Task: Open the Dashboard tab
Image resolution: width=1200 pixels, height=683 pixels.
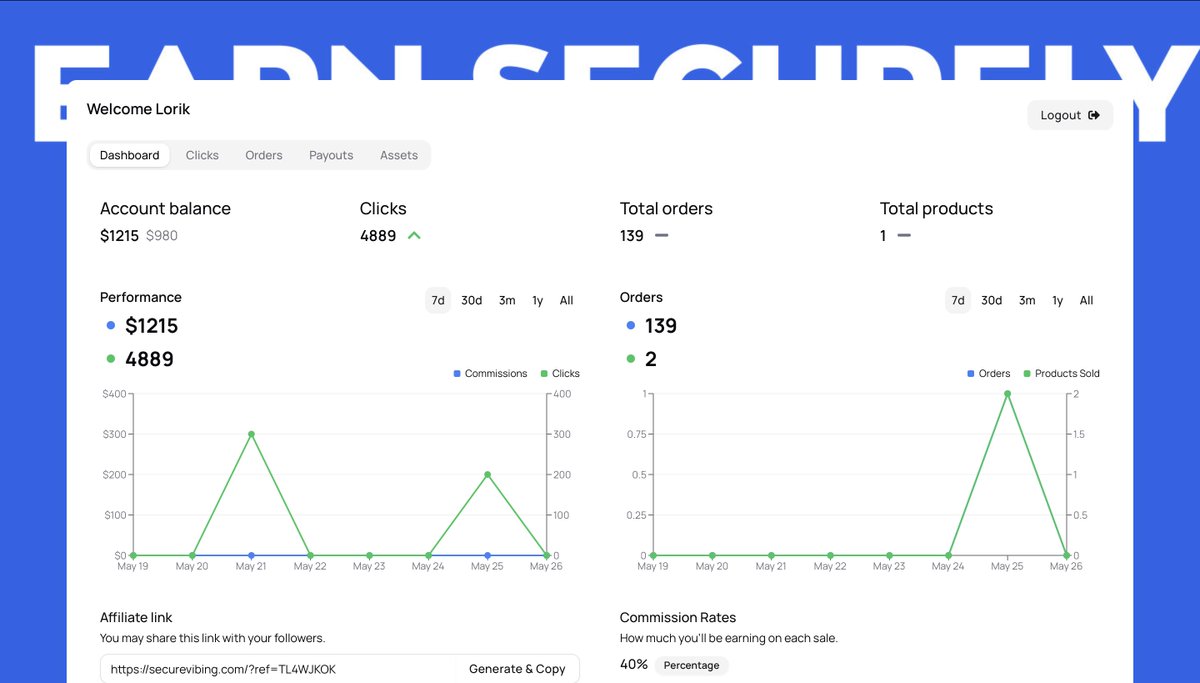Action: [129, 155]
